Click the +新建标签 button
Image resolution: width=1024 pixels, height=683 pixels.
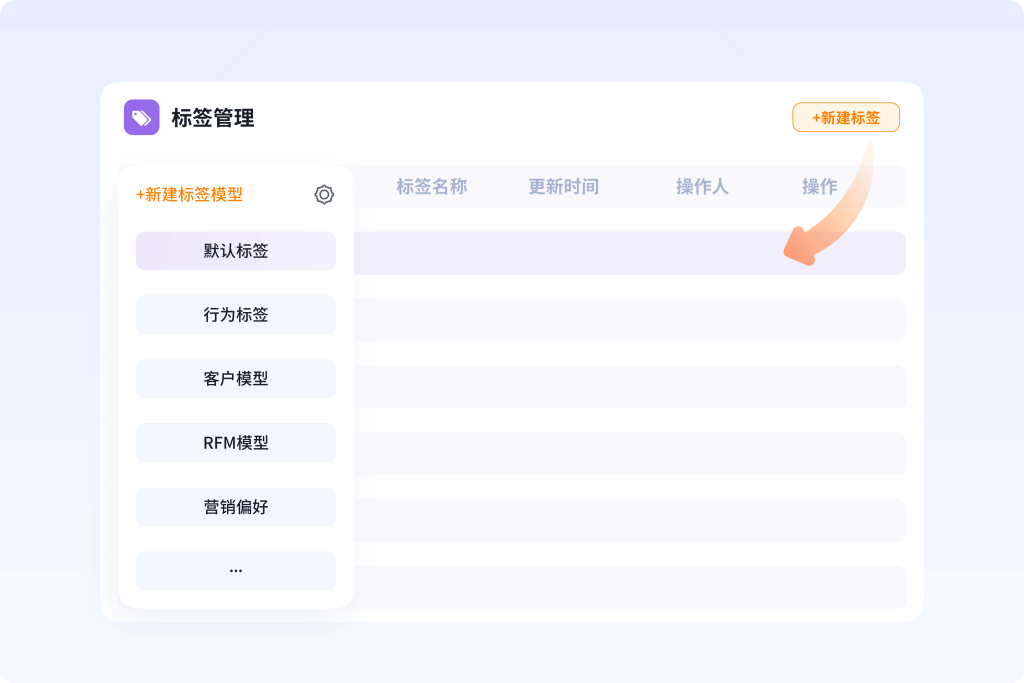click(x=845, y=118)
